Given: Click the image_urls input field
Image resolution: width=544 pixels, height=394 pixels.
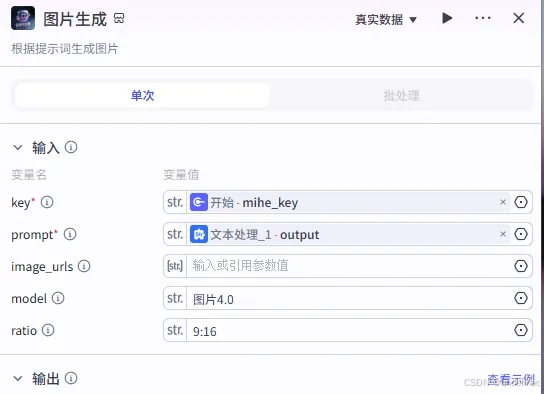Looking at the screenshot, I should (348, 266).
